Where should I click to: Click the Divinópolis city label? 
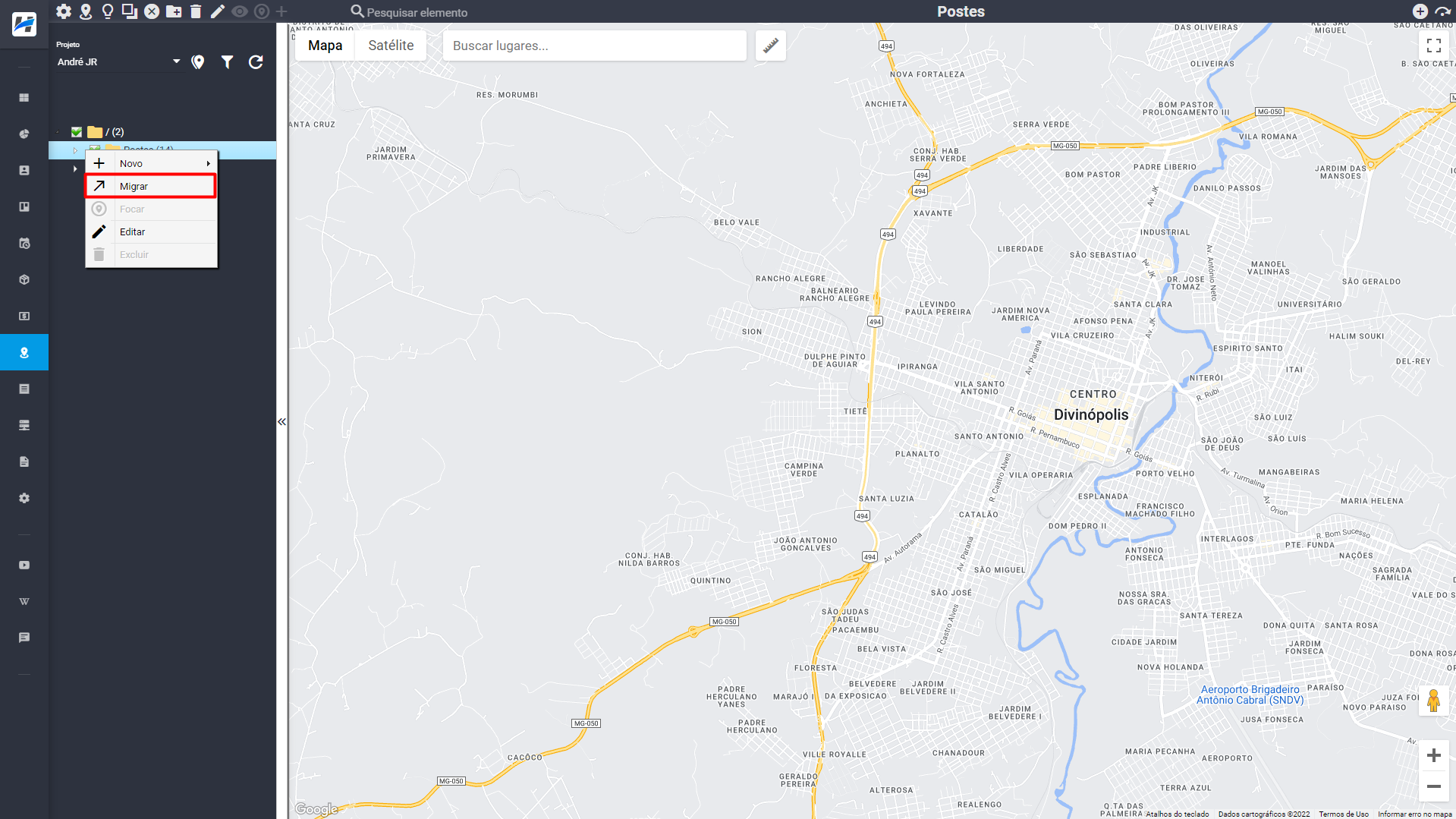(x=1091, y=414)
